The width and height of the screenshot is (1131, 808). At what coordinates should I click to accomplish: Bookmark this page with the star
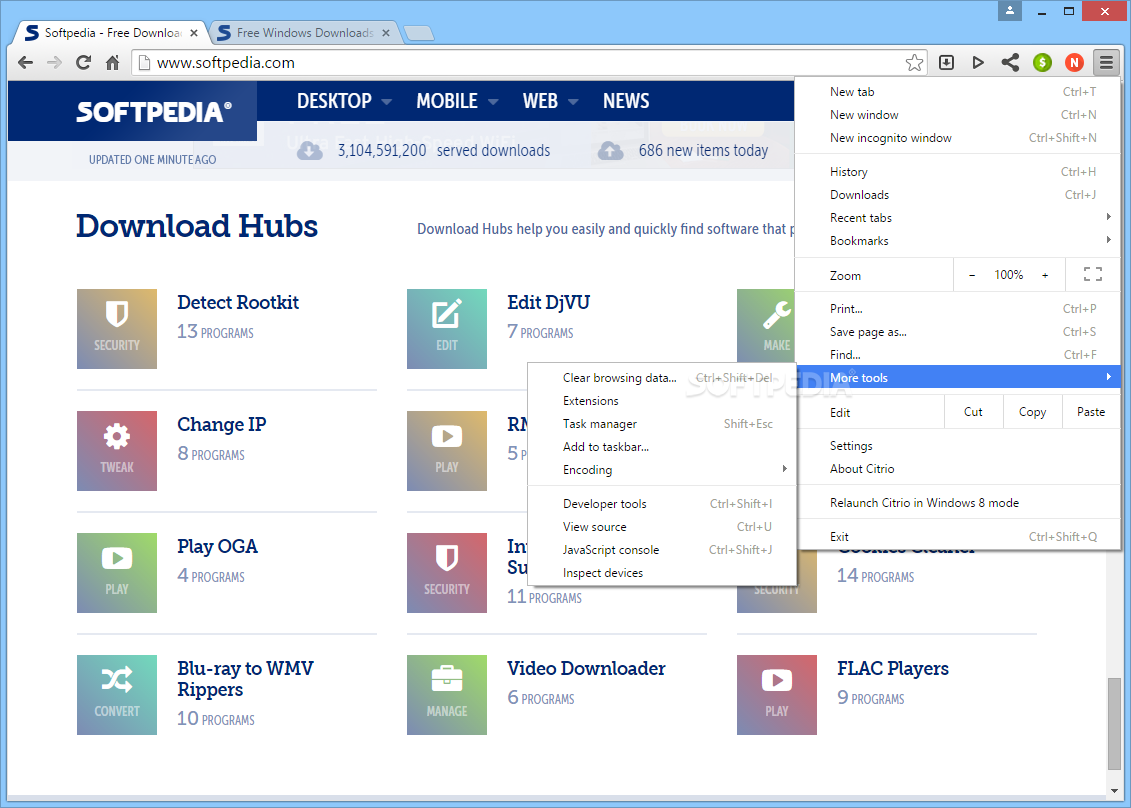914,63
